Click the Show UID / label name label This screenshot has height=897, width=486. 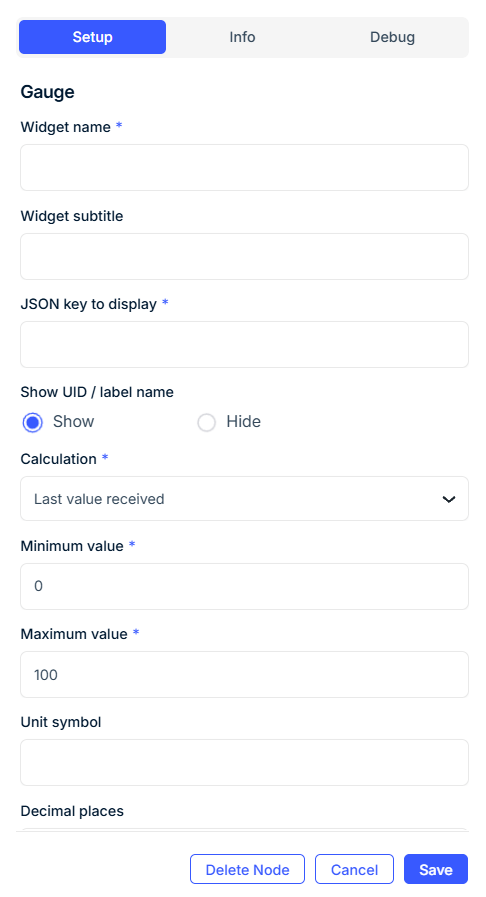(x=97, y=392)
